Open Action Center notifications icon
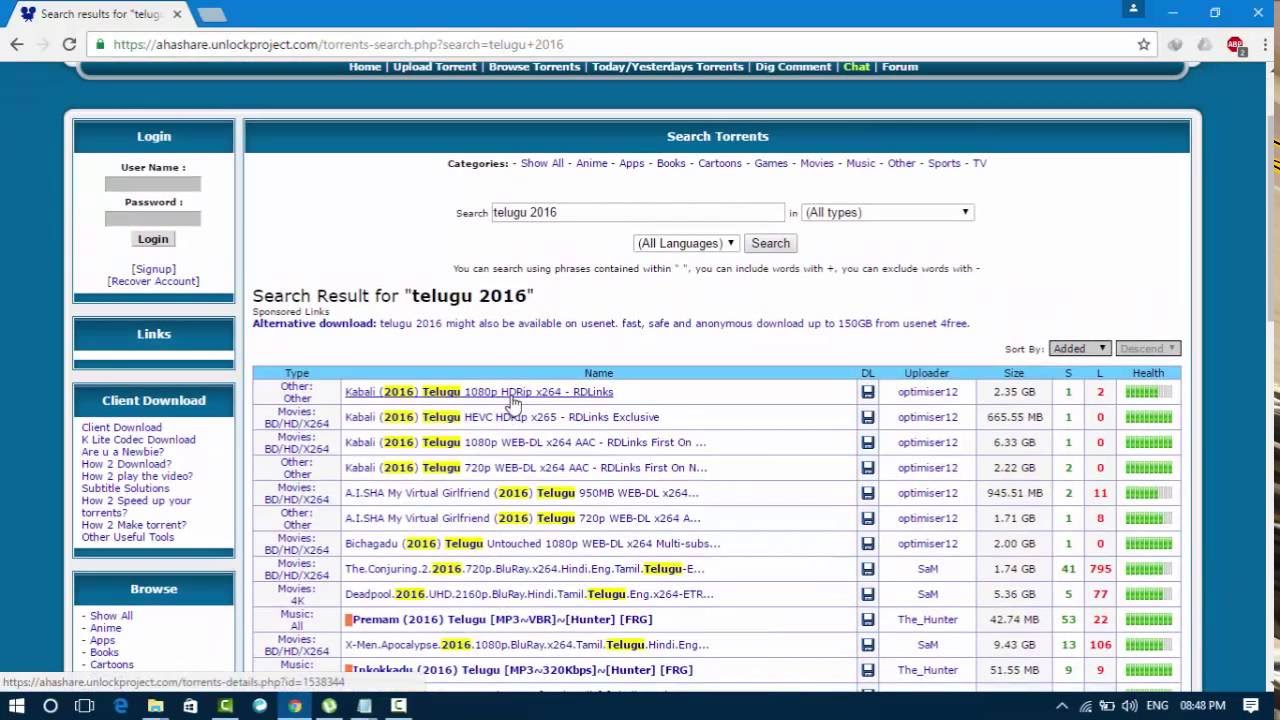 click(1251, 705)
